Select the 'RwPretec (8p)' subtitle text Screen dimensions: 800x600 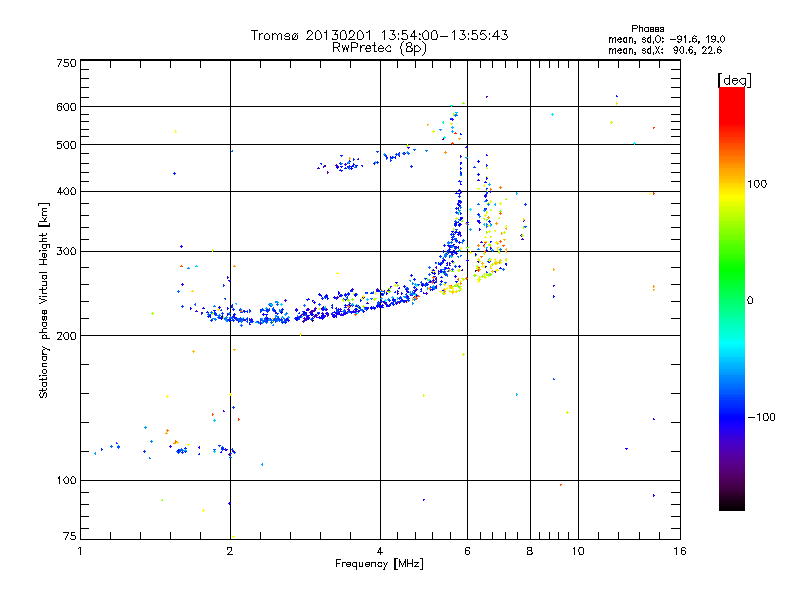(x=379, y=48)
